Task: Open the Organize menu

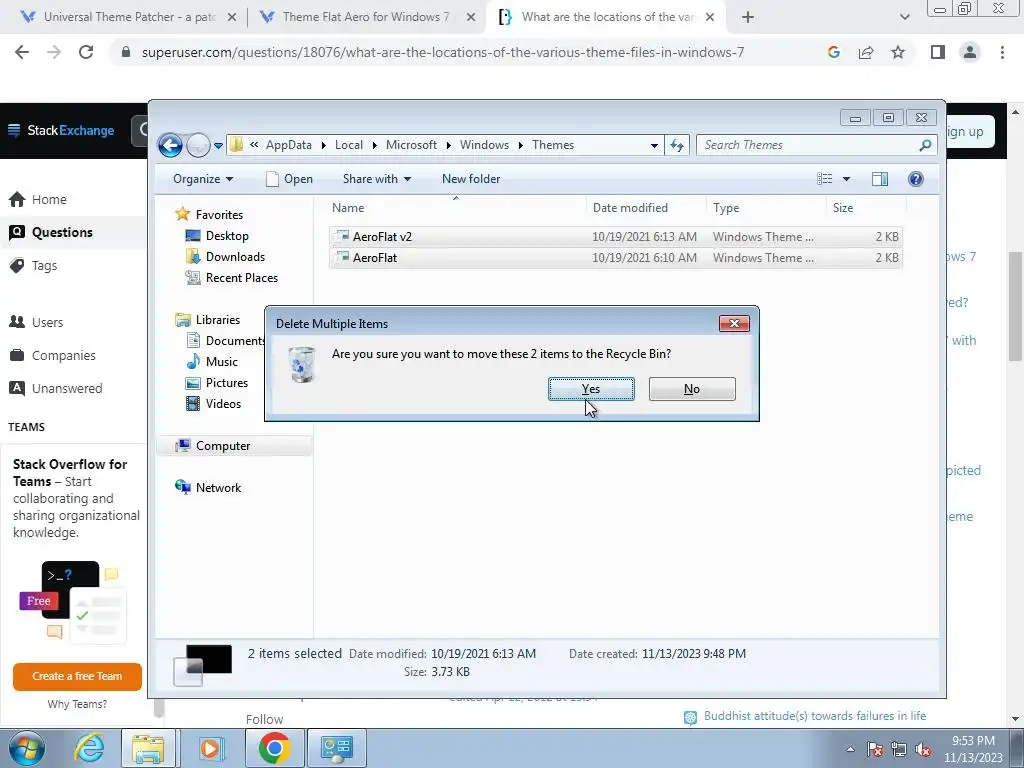Action: point(203,179)
